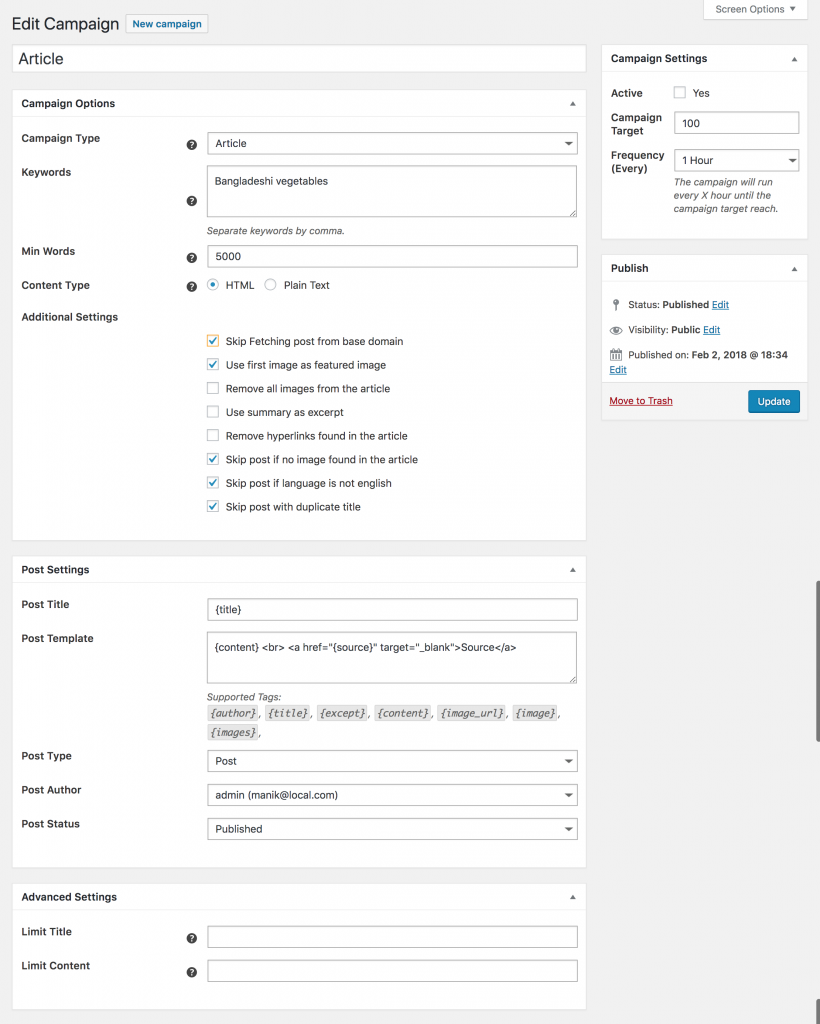This screenshot has width=820, height=1024.
Task: Click the Keywords text area
Action: pos(392,191)
